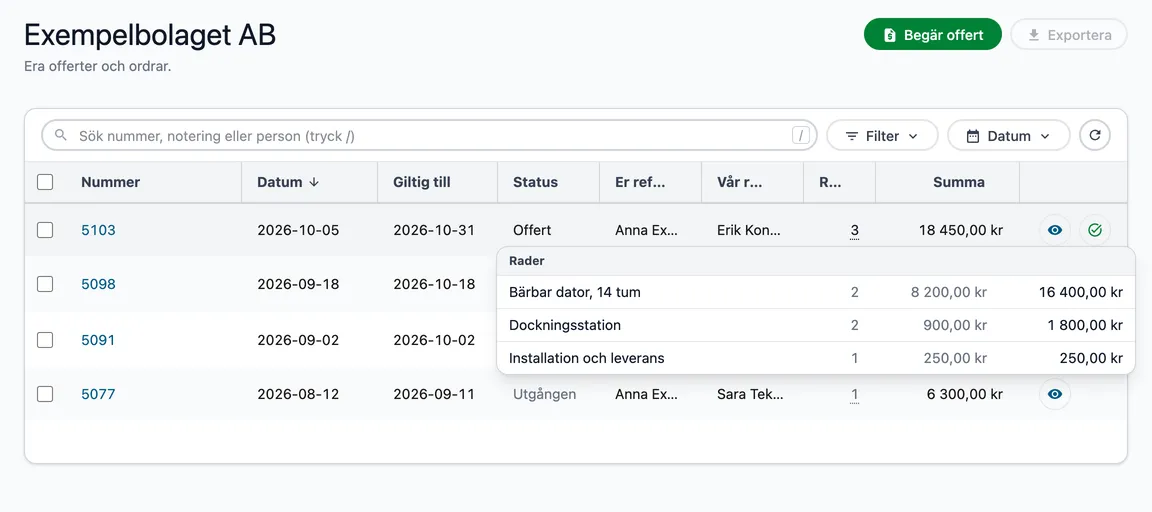Sort by the Giltig till column header

(x=422, y=182)
